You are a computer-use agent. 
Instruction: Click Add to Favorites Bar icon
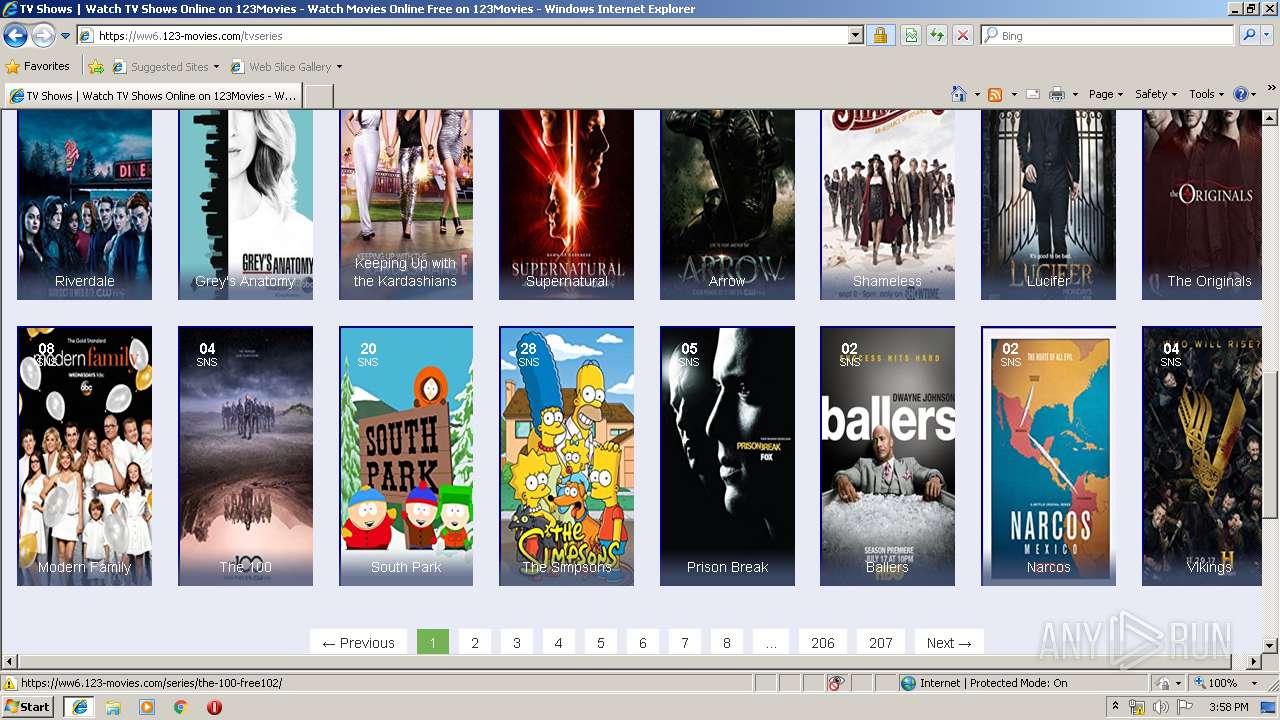[95, 67]
